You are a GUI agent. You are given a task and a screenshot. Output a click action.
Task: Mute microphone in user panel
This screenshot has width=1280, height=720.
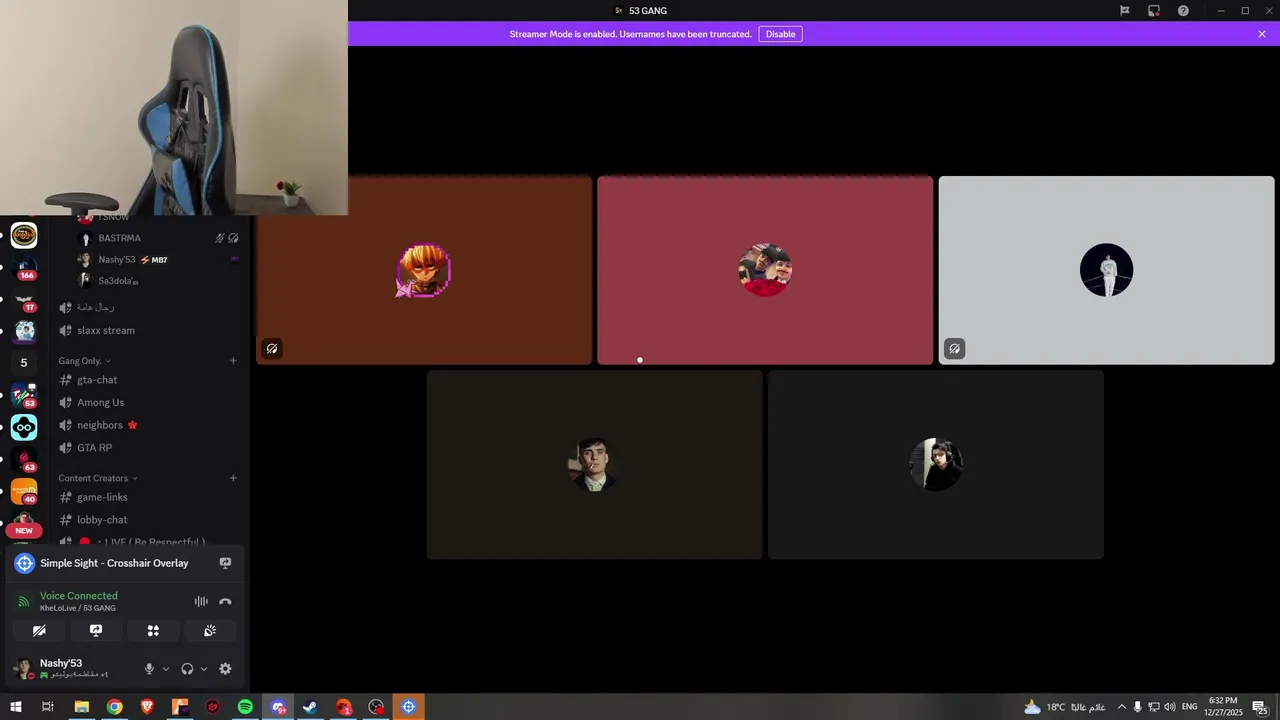point(149,669)
